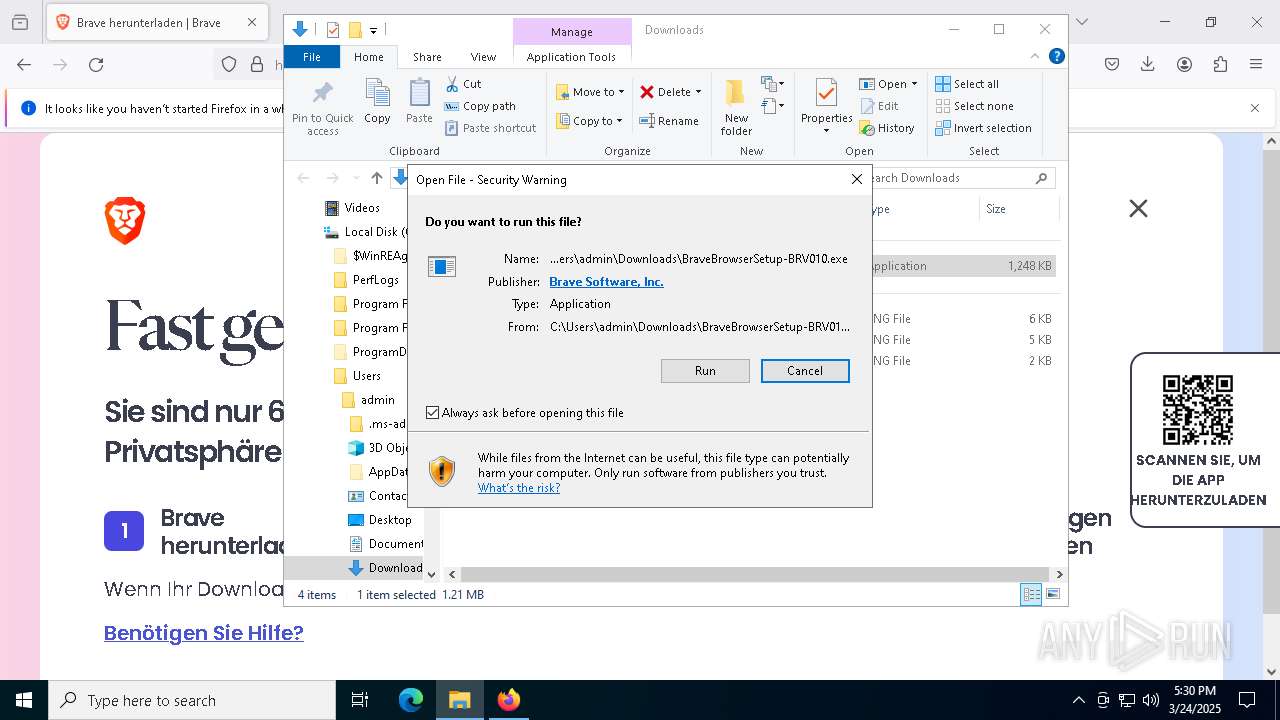
Task: Select Downloads in navigation tree
Action: click(x=395, y=568)
